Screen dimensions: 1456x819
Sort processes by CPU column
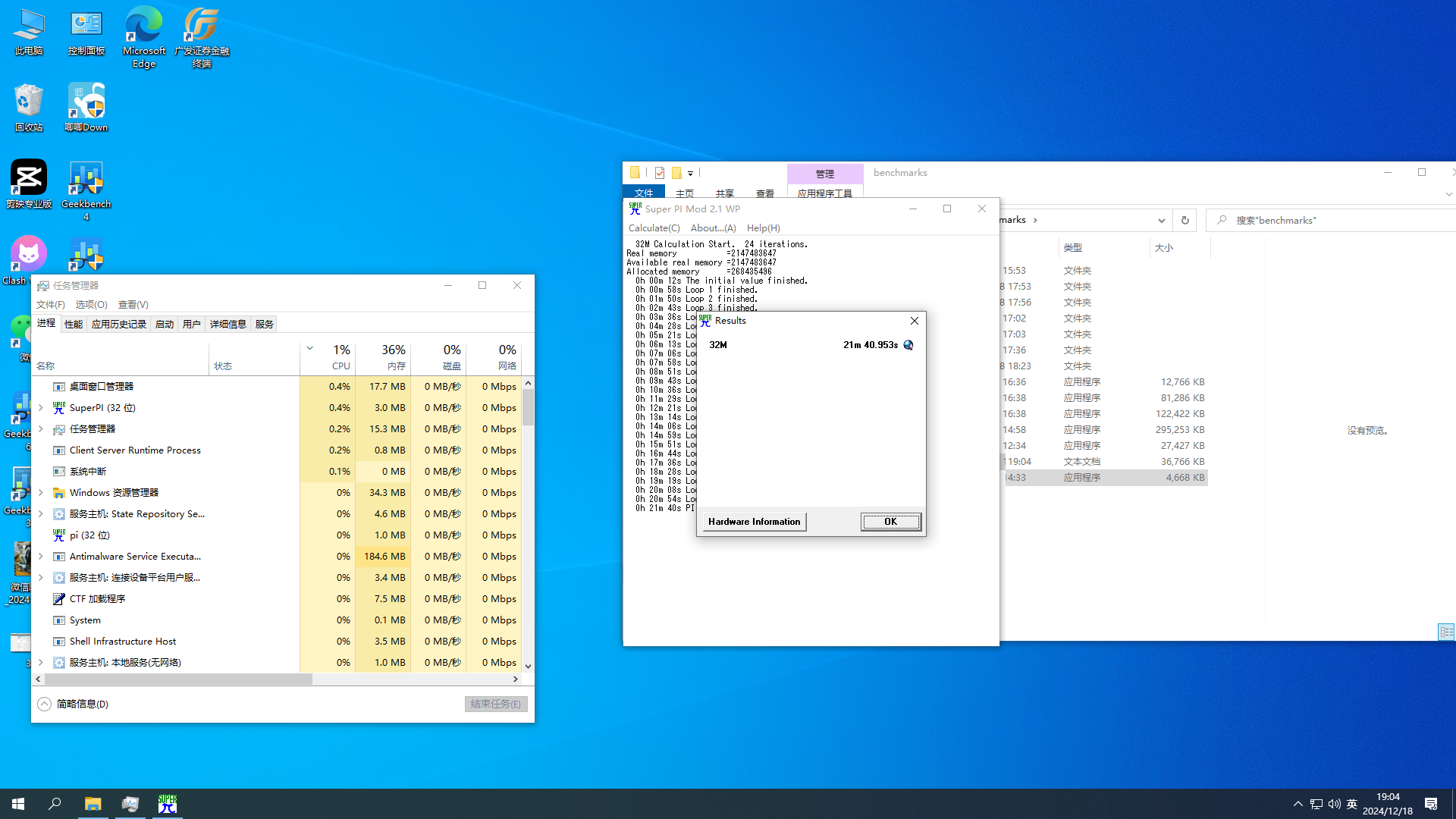point(328,357)
